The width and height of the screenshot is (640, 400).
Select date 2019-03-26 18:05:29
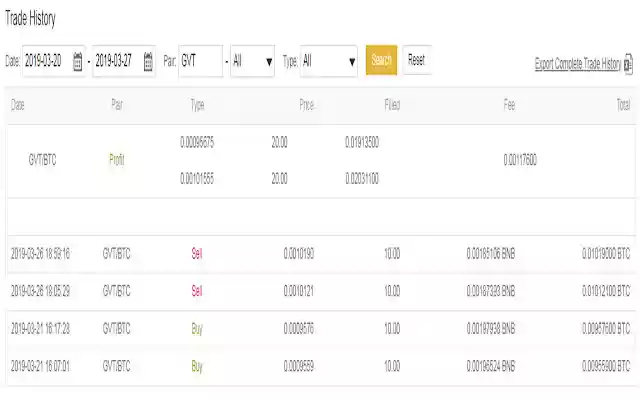[40, 291]
